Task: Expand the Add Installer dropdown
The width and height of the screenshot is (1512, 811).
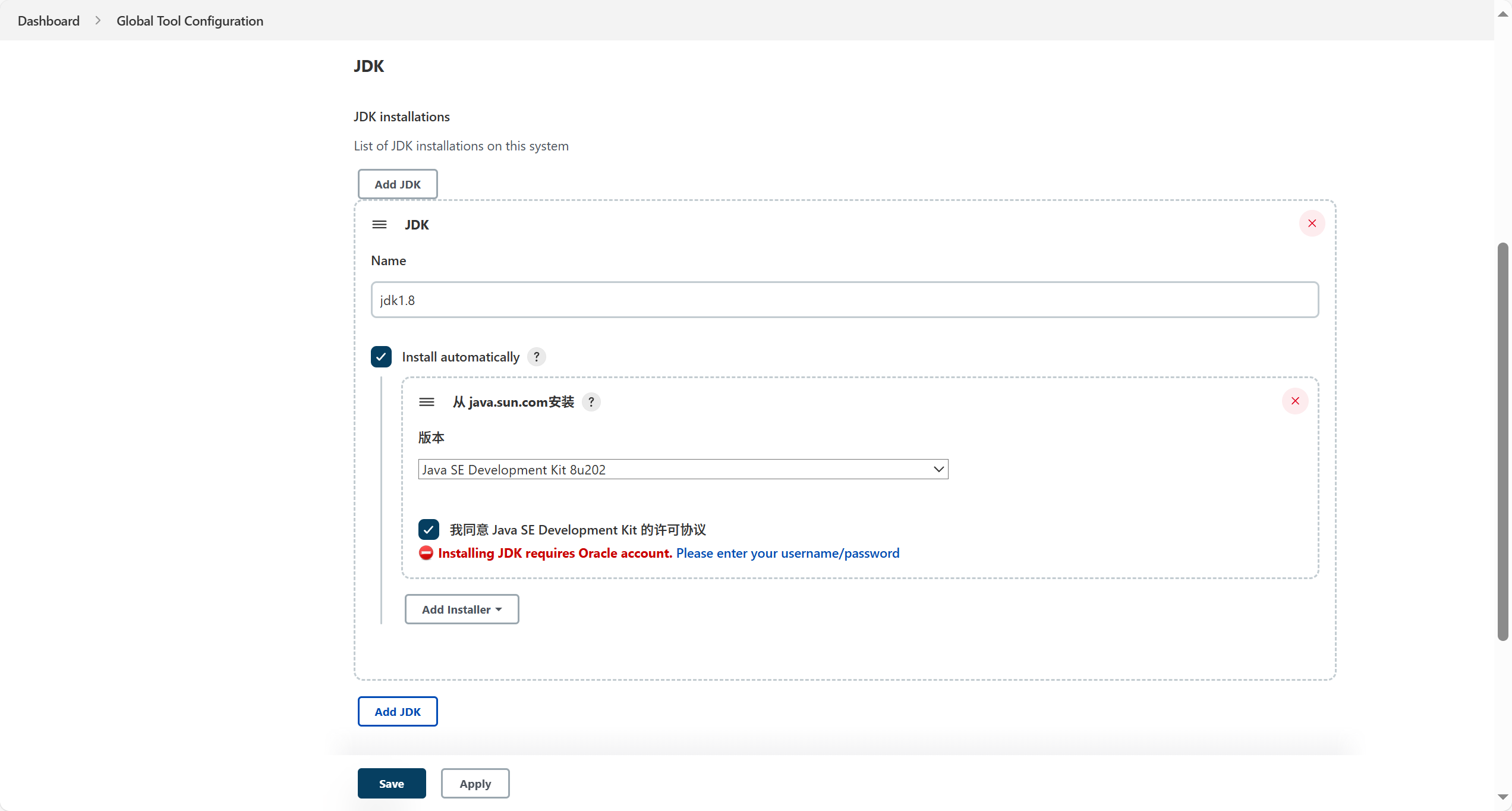Action: [462, 609]
